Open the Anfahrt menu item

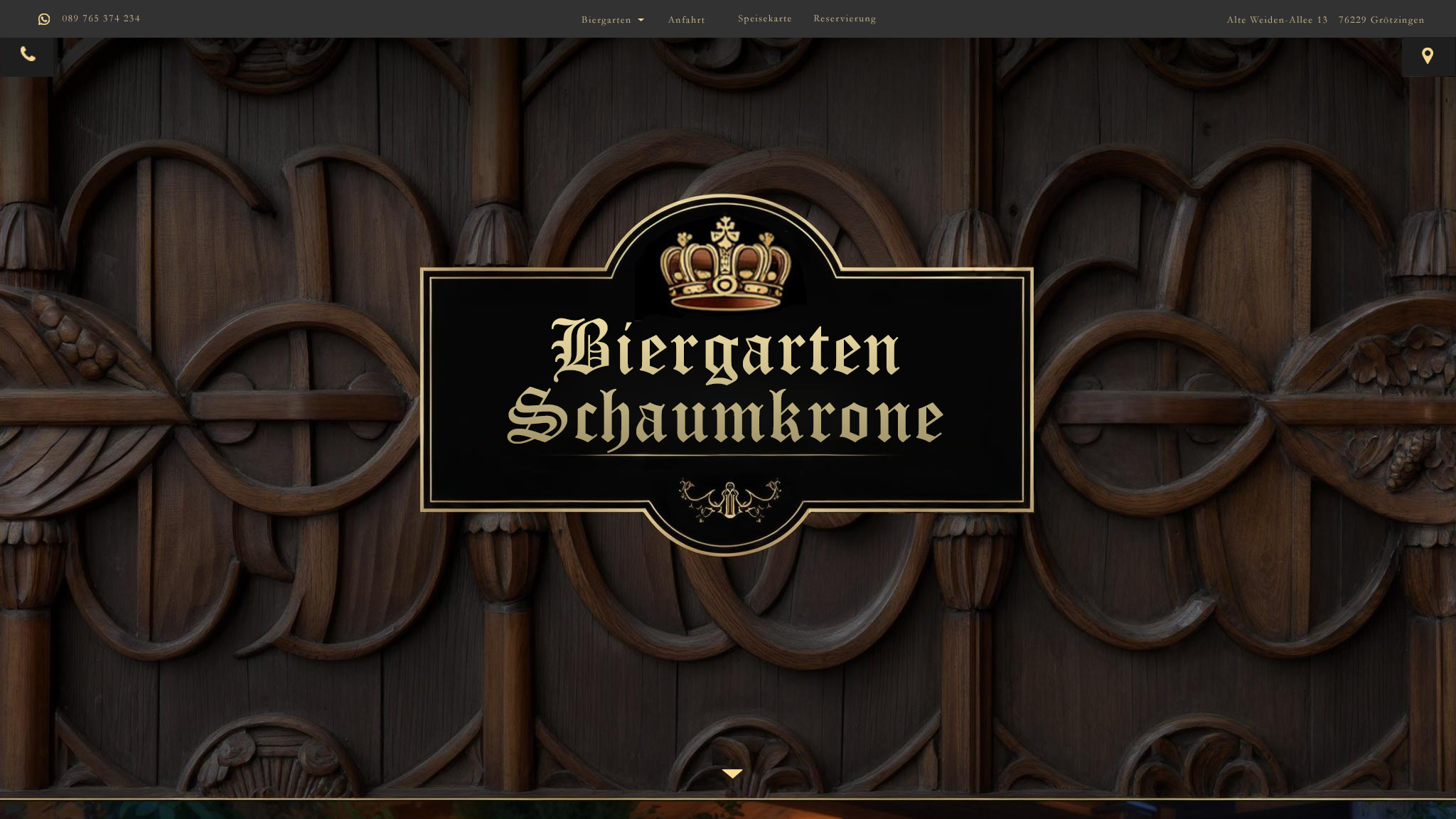point(686,20)
